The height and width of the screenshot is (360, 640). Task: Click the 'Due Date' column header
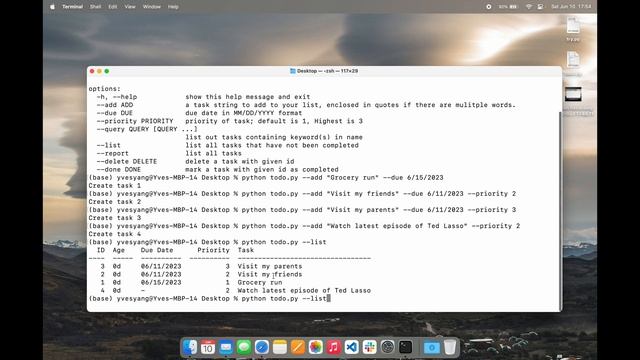[x=157, y=250]
